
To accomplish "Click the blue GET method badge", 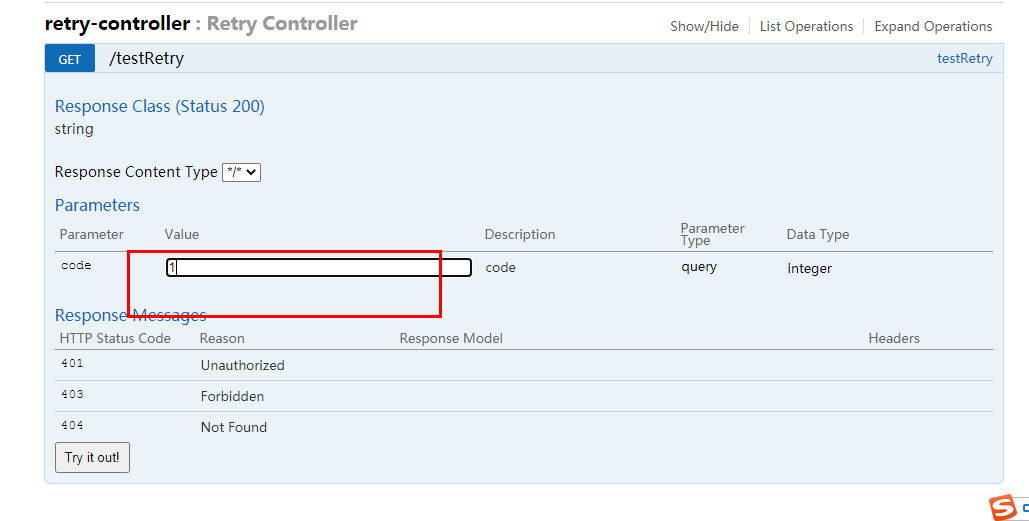I will click(x=70, y=59).
